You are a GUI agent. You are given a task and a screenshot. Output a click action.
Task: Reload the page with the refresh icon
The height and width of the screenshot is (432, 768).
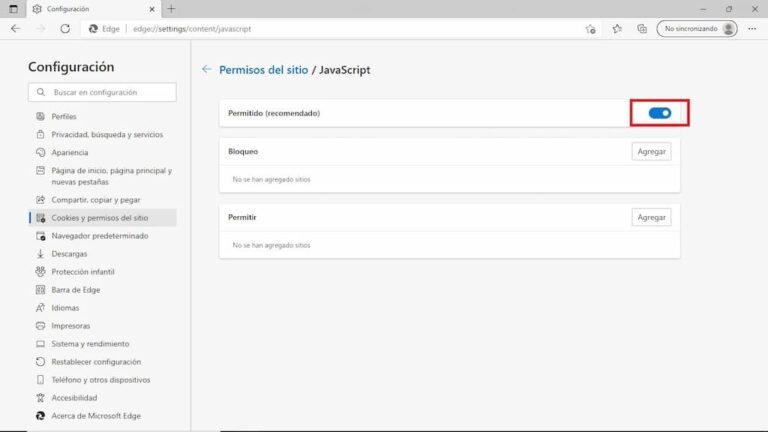click(65, 29)
